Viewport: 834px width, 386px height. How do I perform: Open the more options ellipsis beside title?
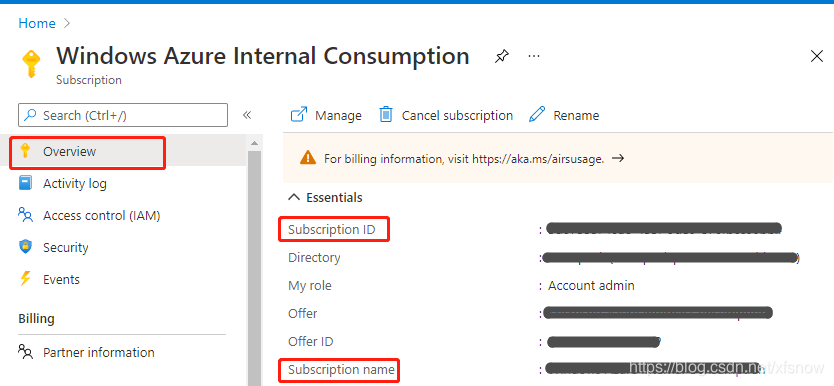(534, 56)
